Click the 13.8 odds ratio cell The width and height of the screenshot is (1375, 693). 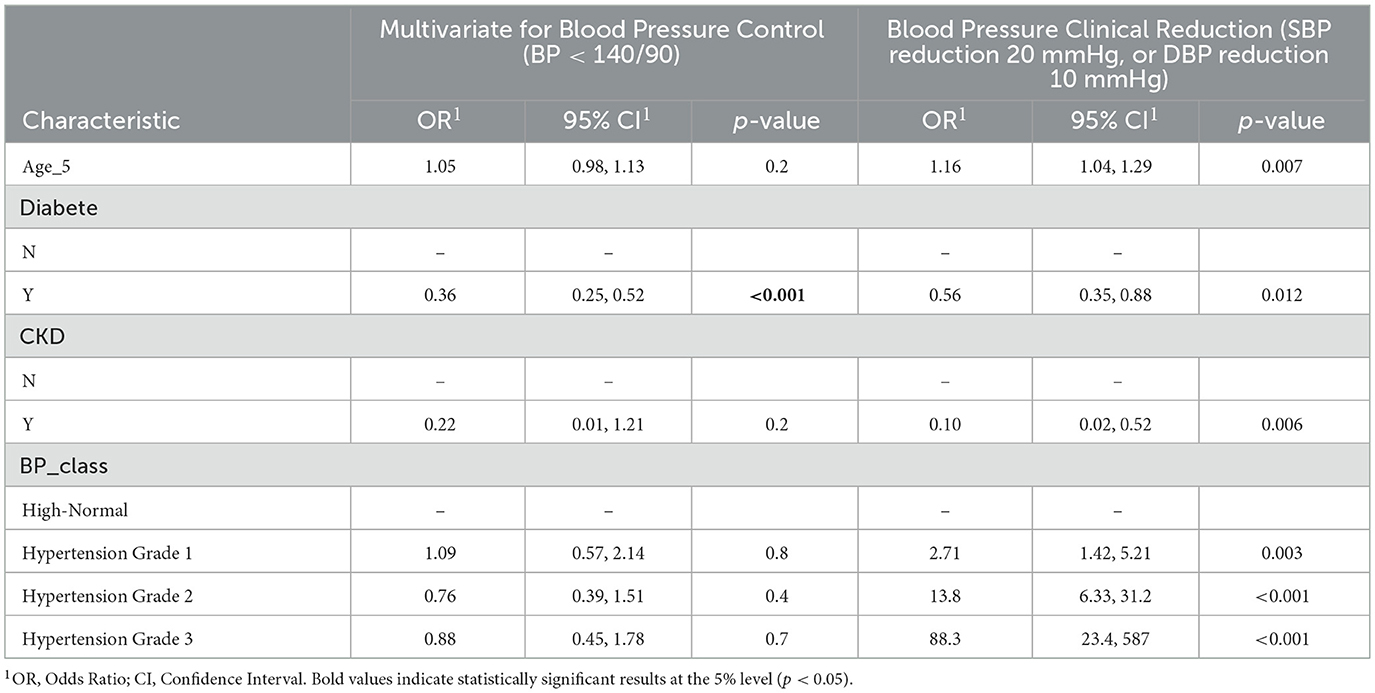pos(943,595)
